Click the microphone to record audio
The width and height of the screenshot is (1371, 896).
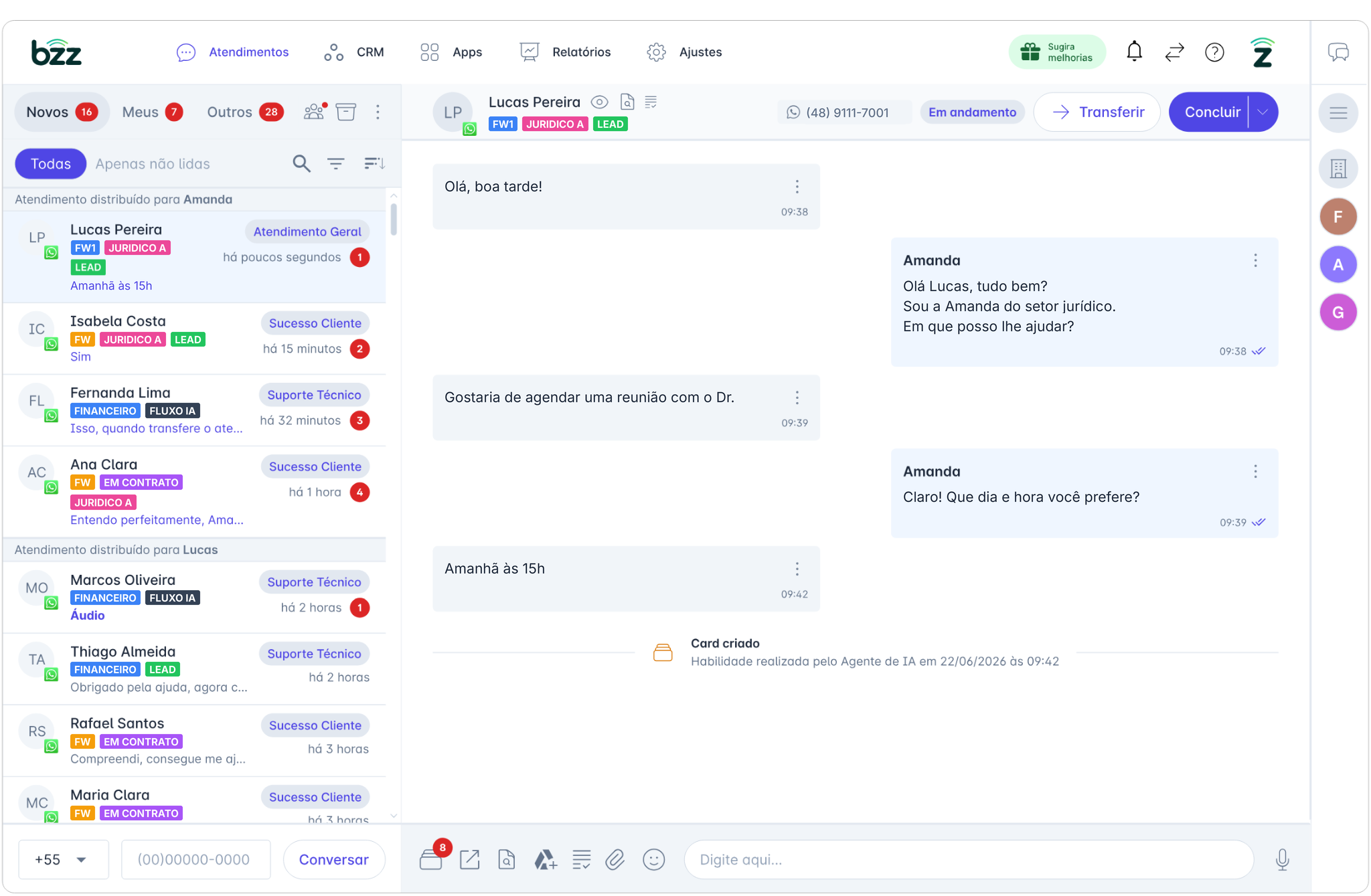pyautogui.click(x=1282, y=860)
